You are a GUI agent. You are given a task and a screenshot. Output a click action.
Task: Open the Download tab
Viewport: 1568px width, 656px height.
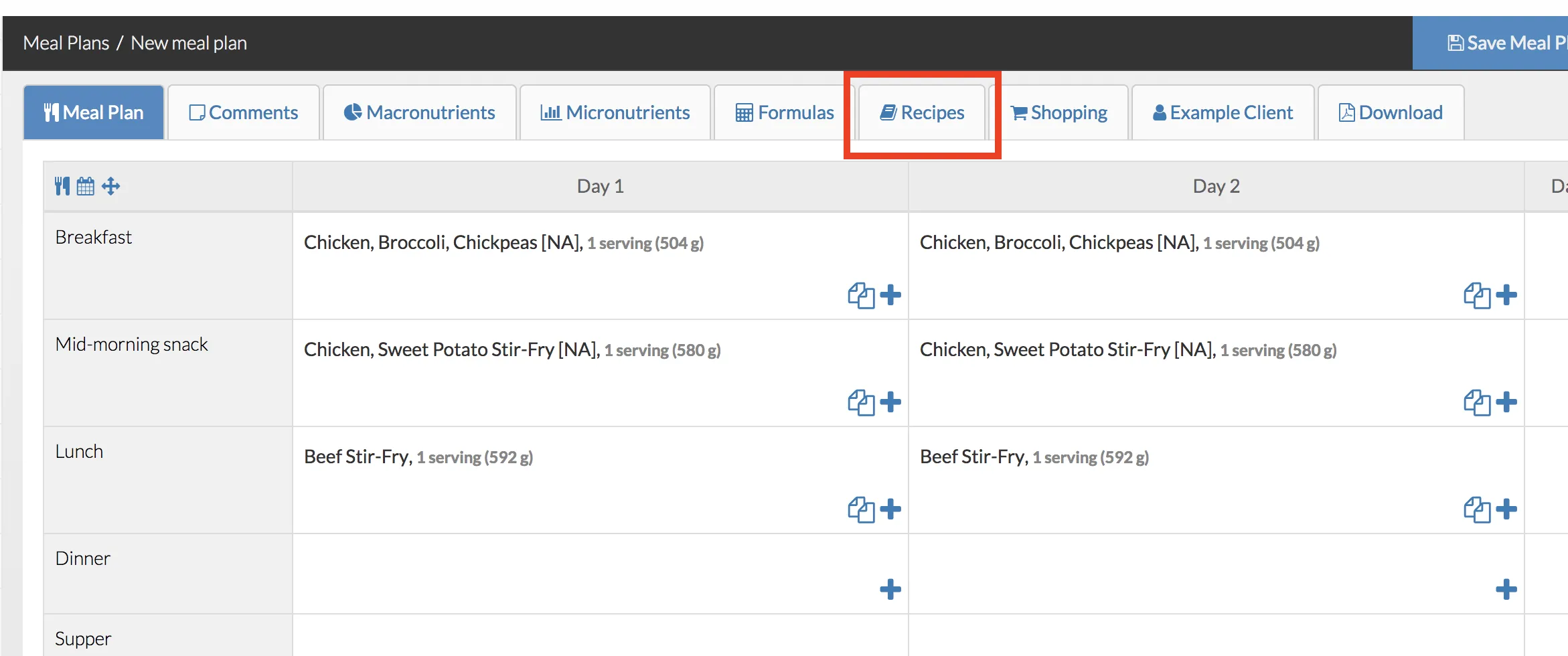(x=1390, y=112)
